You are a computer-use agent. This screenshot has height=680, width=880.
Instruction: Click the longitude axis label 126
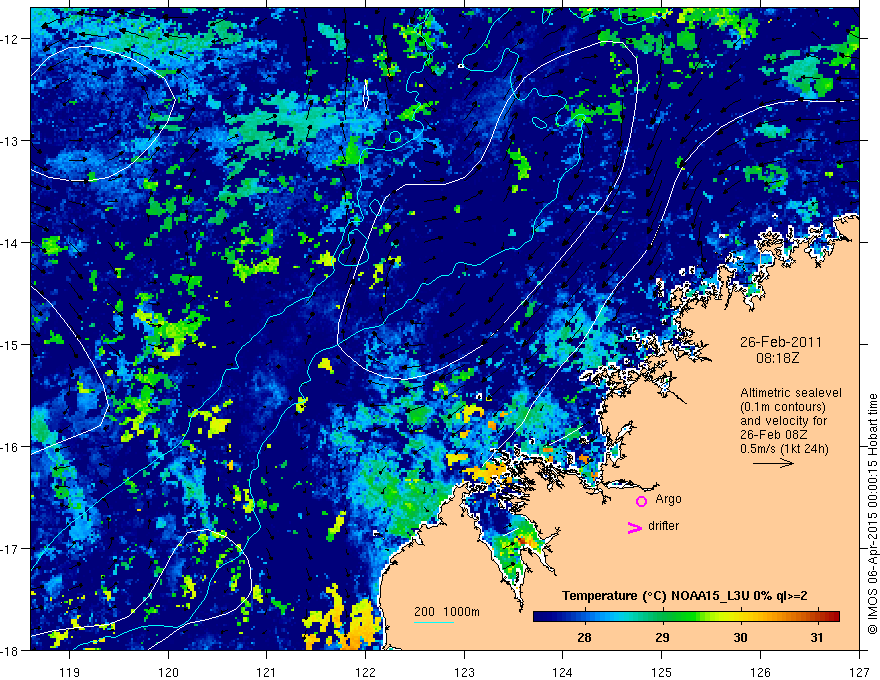[x=760, y=672]
